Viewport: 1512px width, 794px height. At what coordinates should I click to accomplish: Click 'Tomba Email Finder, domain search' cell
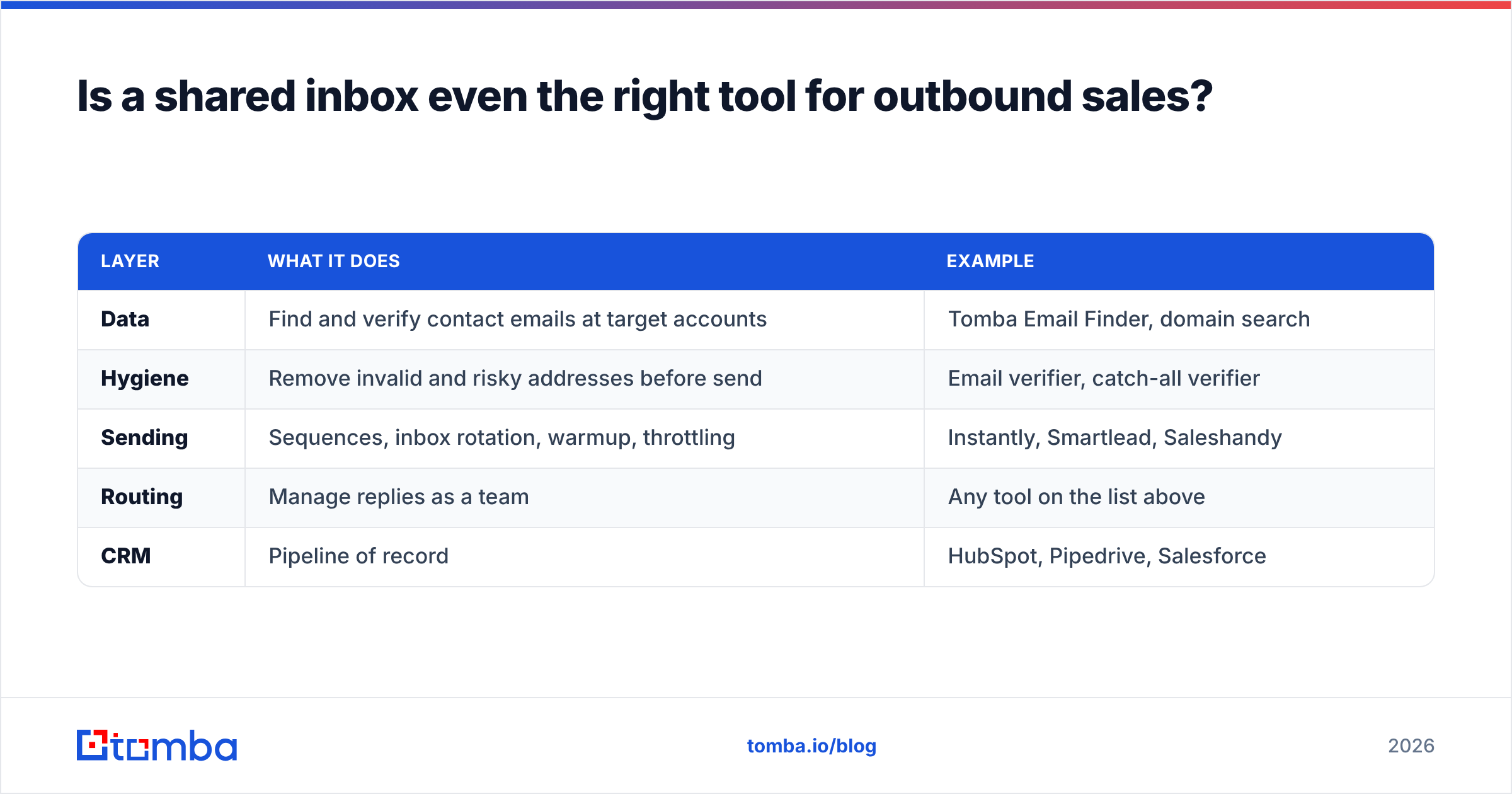[1179, 319]
